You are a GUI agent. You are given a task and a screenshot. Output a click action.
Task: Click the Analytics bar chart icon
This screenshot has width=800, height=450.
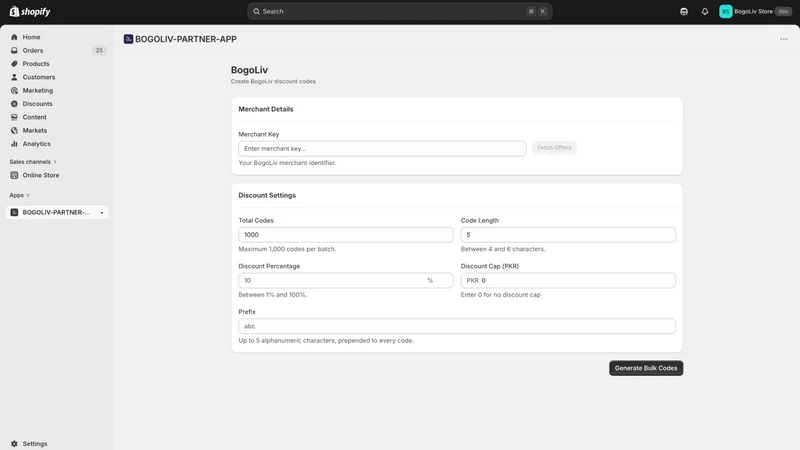pyautogui.click(x=14, y=144)
